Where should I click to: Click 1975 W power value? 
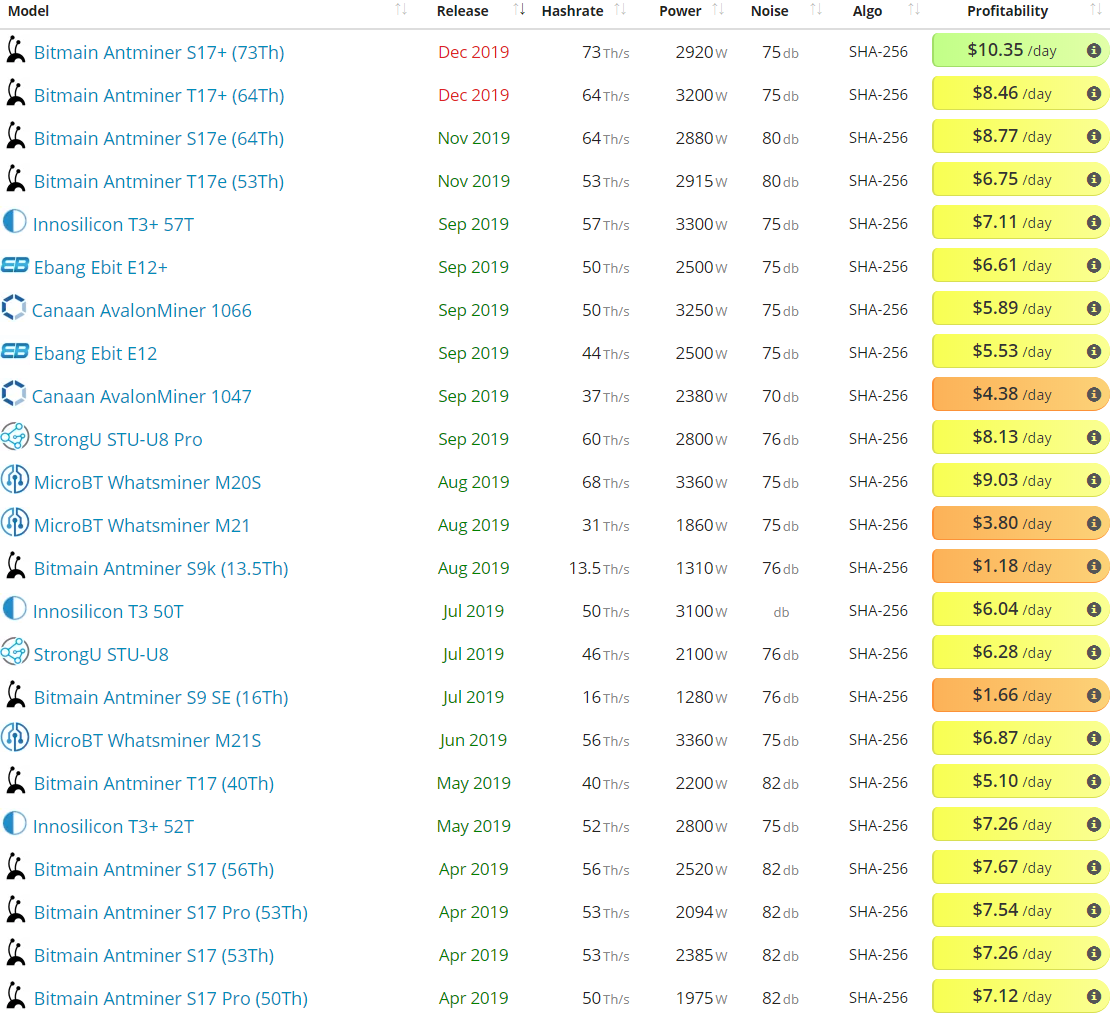(701, 998)
